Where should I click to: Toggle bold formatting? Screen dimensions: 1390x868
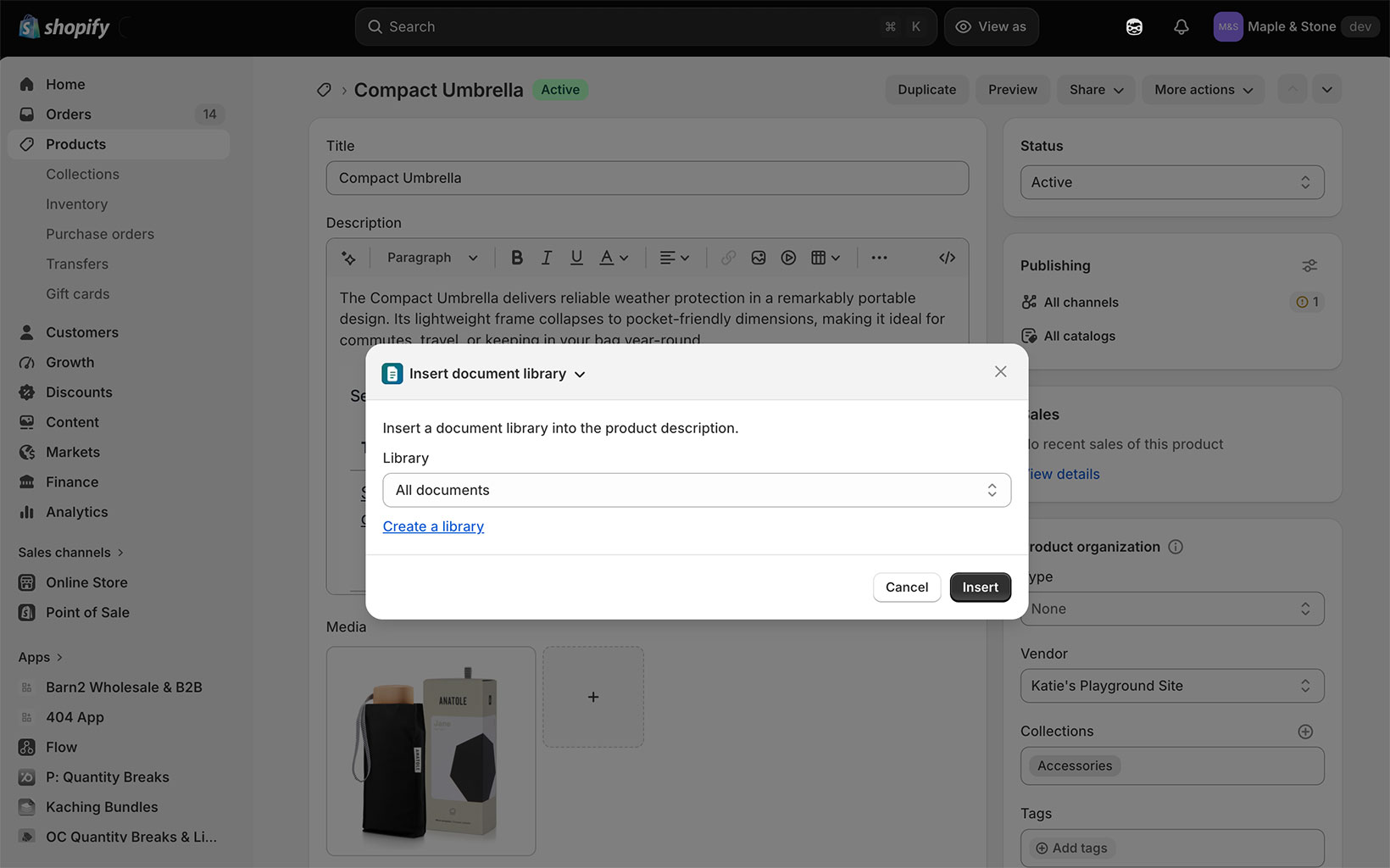pyautogui.click(x=516, y=258)
